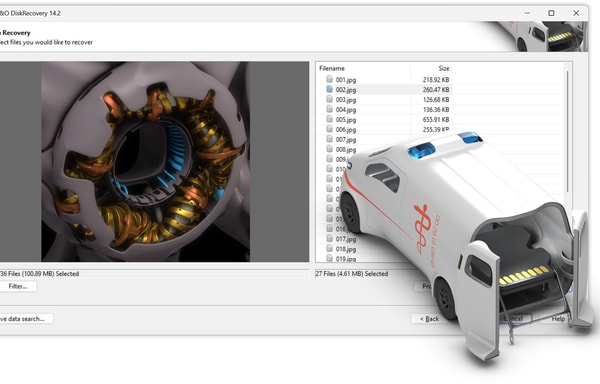Viewport: 600px width, 384px height.
Task: Click the 005.jpg filename text
Action: 346,120
